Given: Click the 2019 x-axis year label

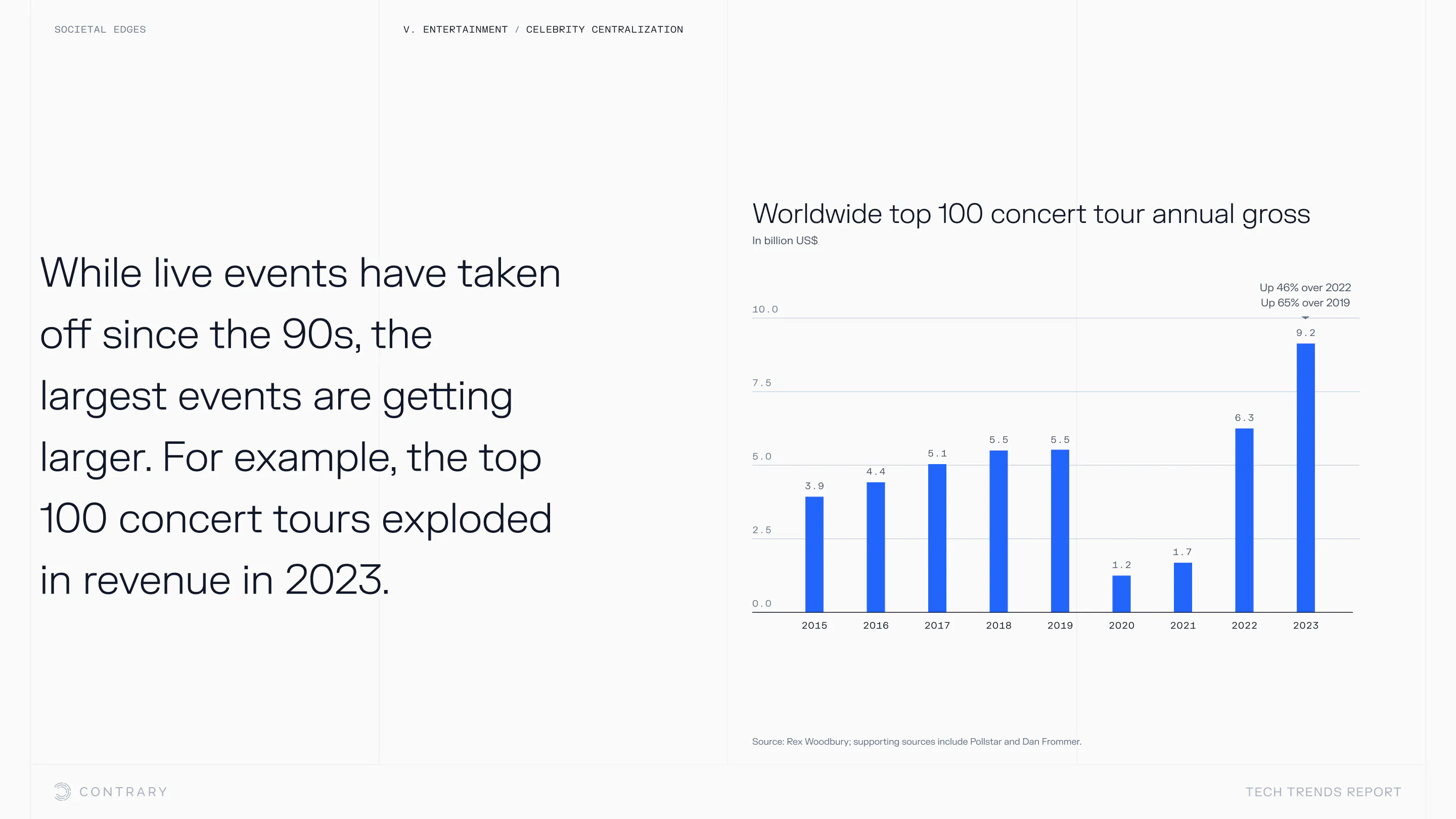Looking at the screenshot, I should coord(1060,625).
